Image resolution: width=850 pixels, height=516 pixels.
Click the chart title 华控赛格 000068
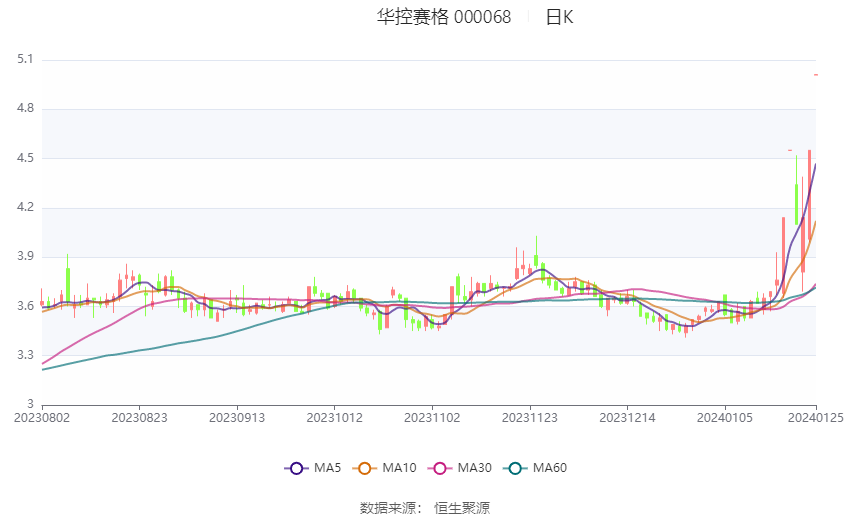pos(443,17)
